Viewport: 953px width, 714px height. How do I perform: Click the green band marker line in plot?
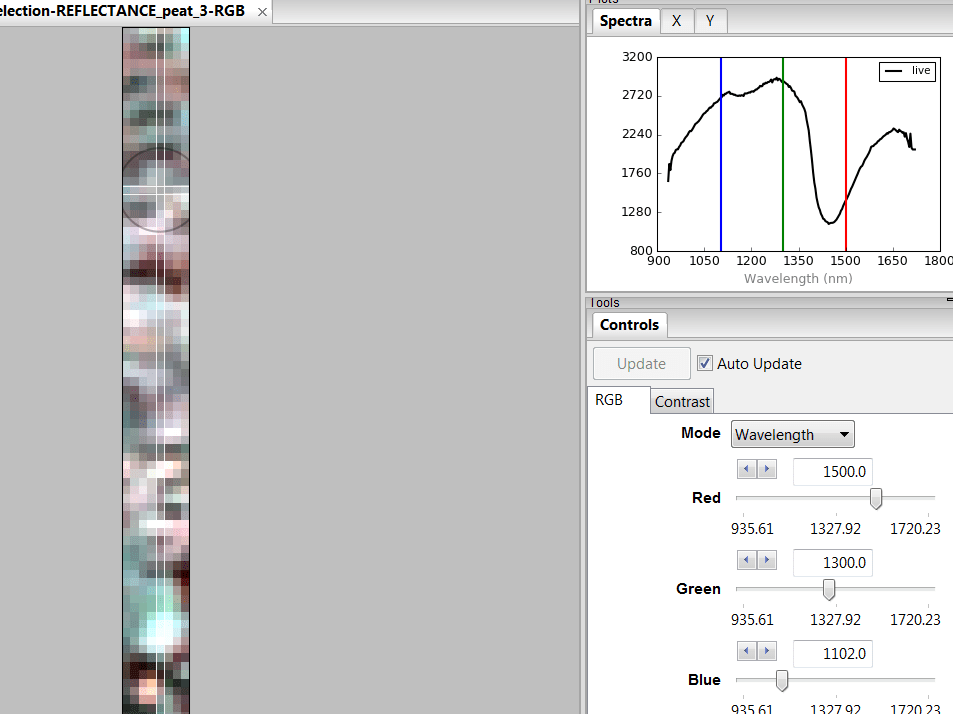[x=783, y=154]
